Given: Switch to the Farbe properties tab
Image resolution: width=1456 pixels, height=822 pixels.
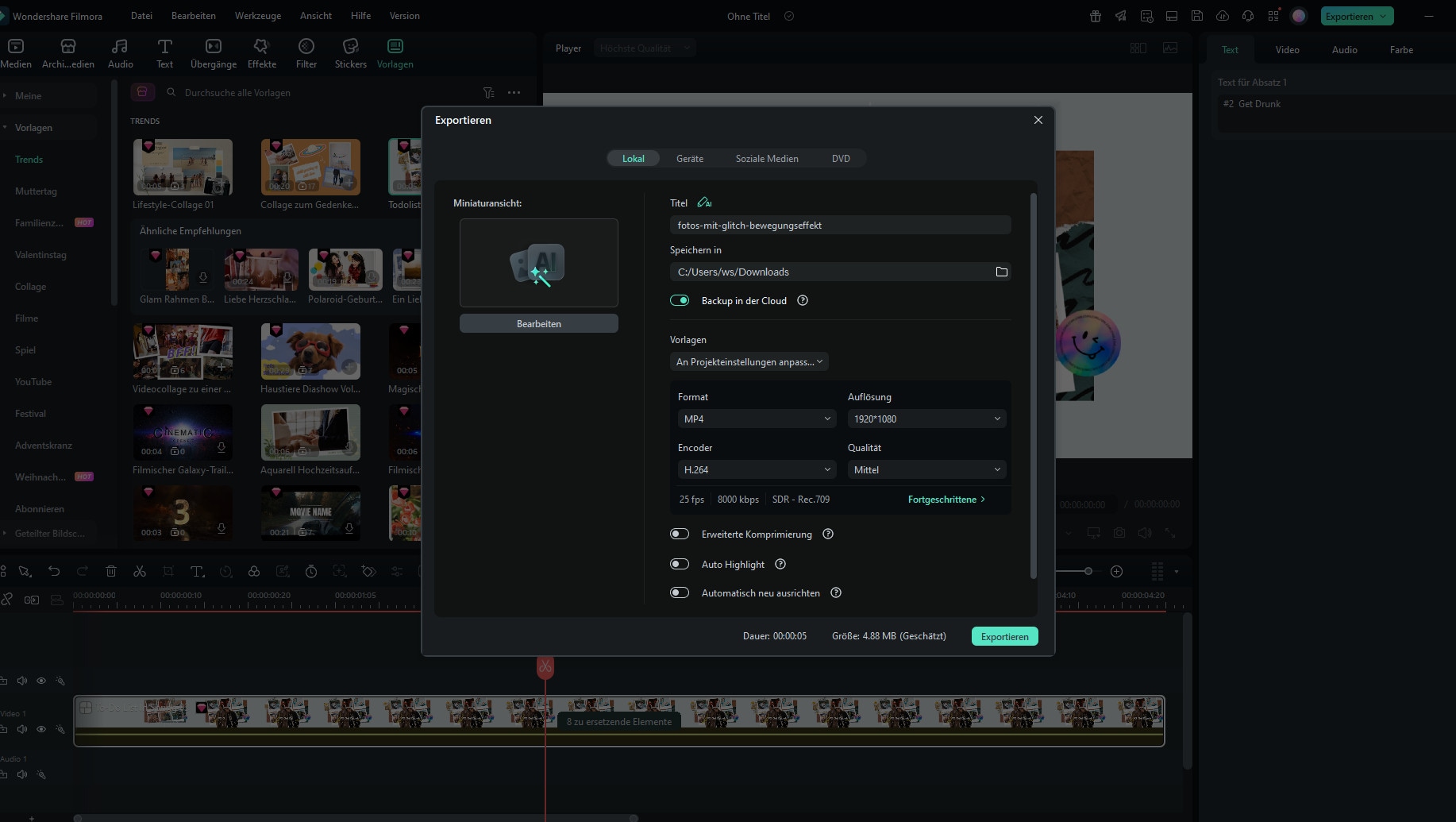Looking at the screenshot, I should pyautogui.click(x=1401, y=49).
